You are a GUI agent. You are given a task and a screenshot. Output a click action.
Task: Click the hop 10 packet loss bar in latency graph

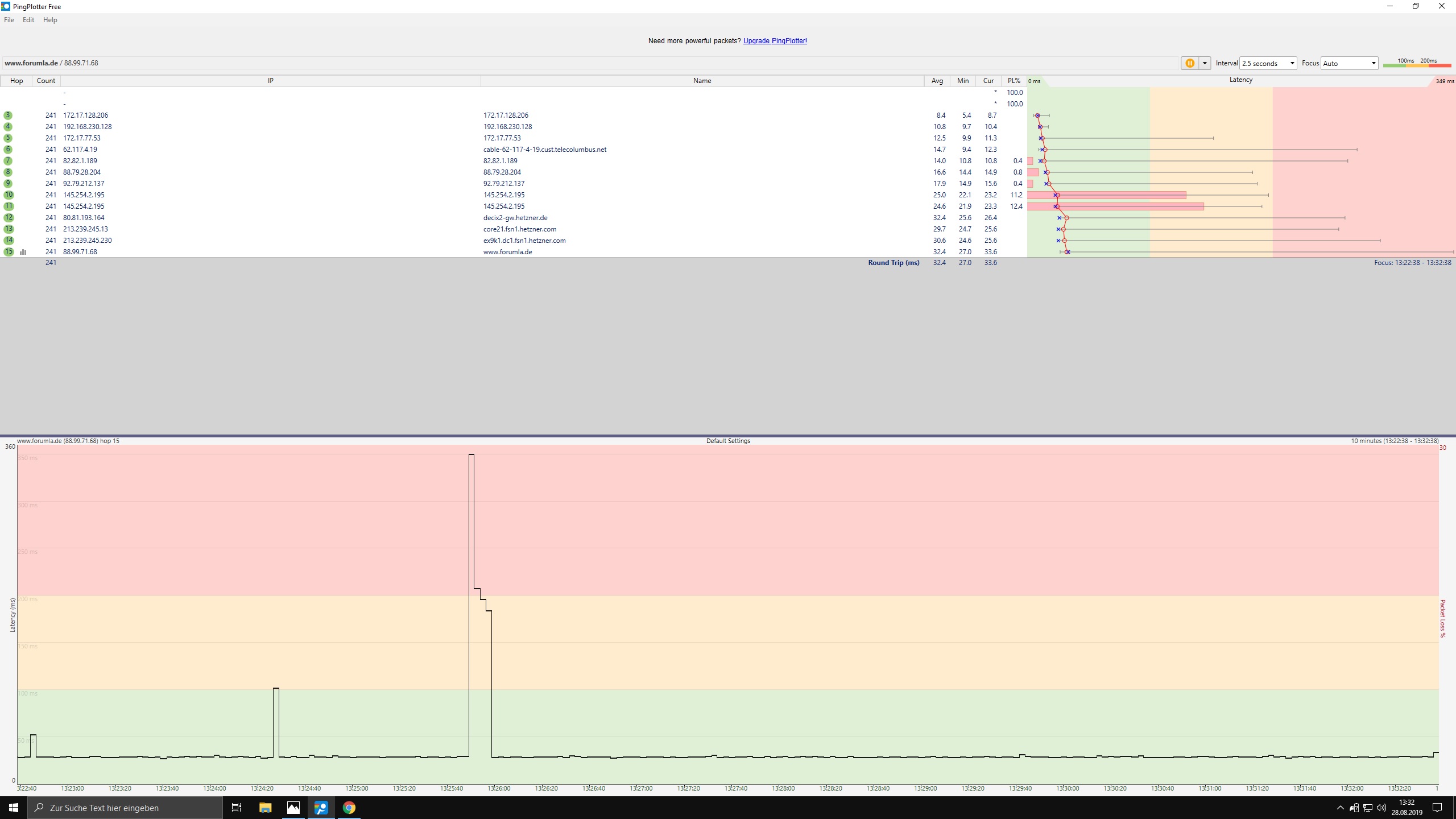pos(1107,195)
